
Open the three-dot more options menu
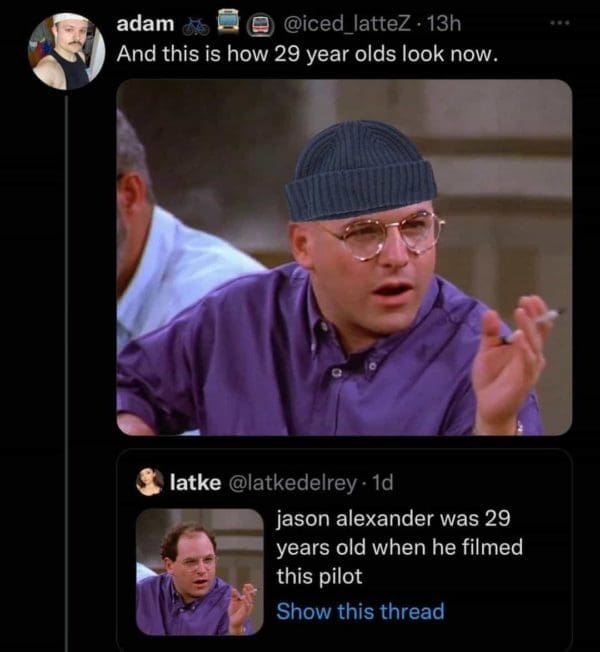tap(560, 23)
